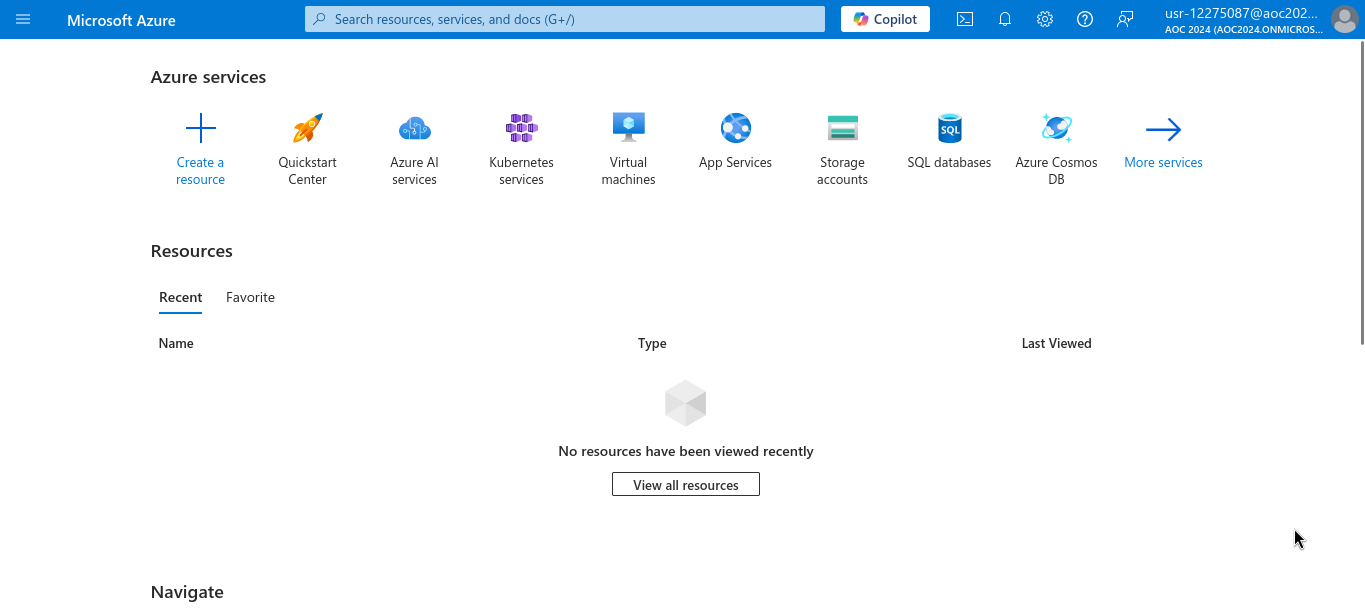Screen dimensions: 1365x616
Task: Open the Help question mark menu
Action: [x=1085, y=19]
